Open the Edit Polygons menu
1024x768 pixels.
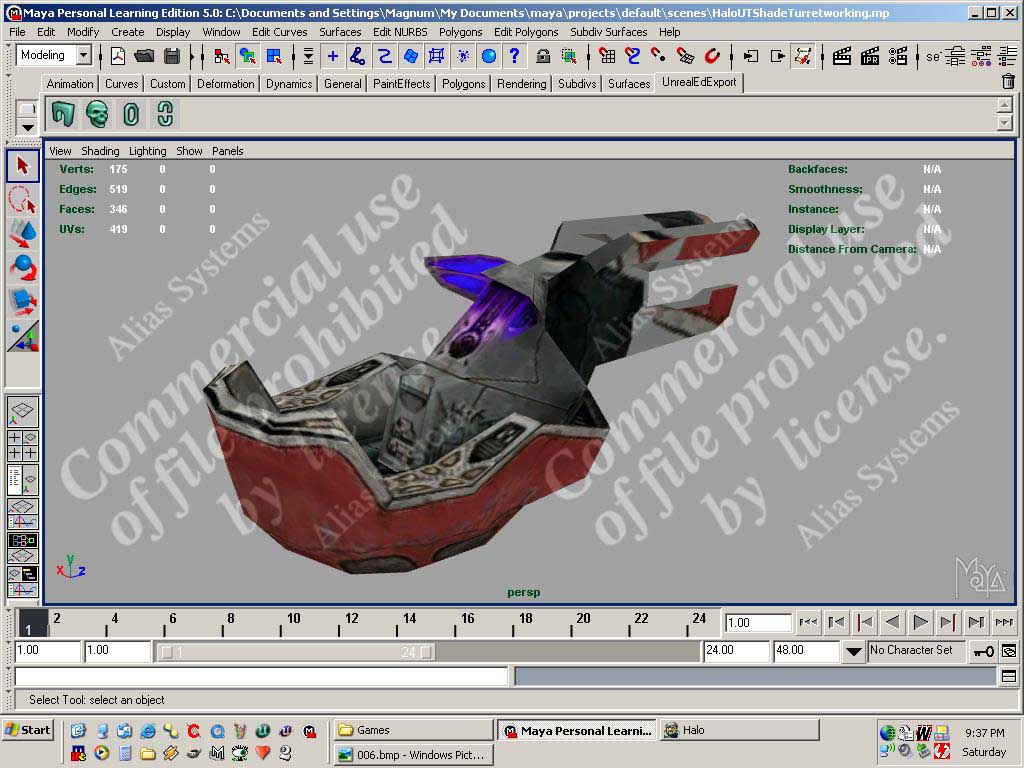[x=526, y=32]
